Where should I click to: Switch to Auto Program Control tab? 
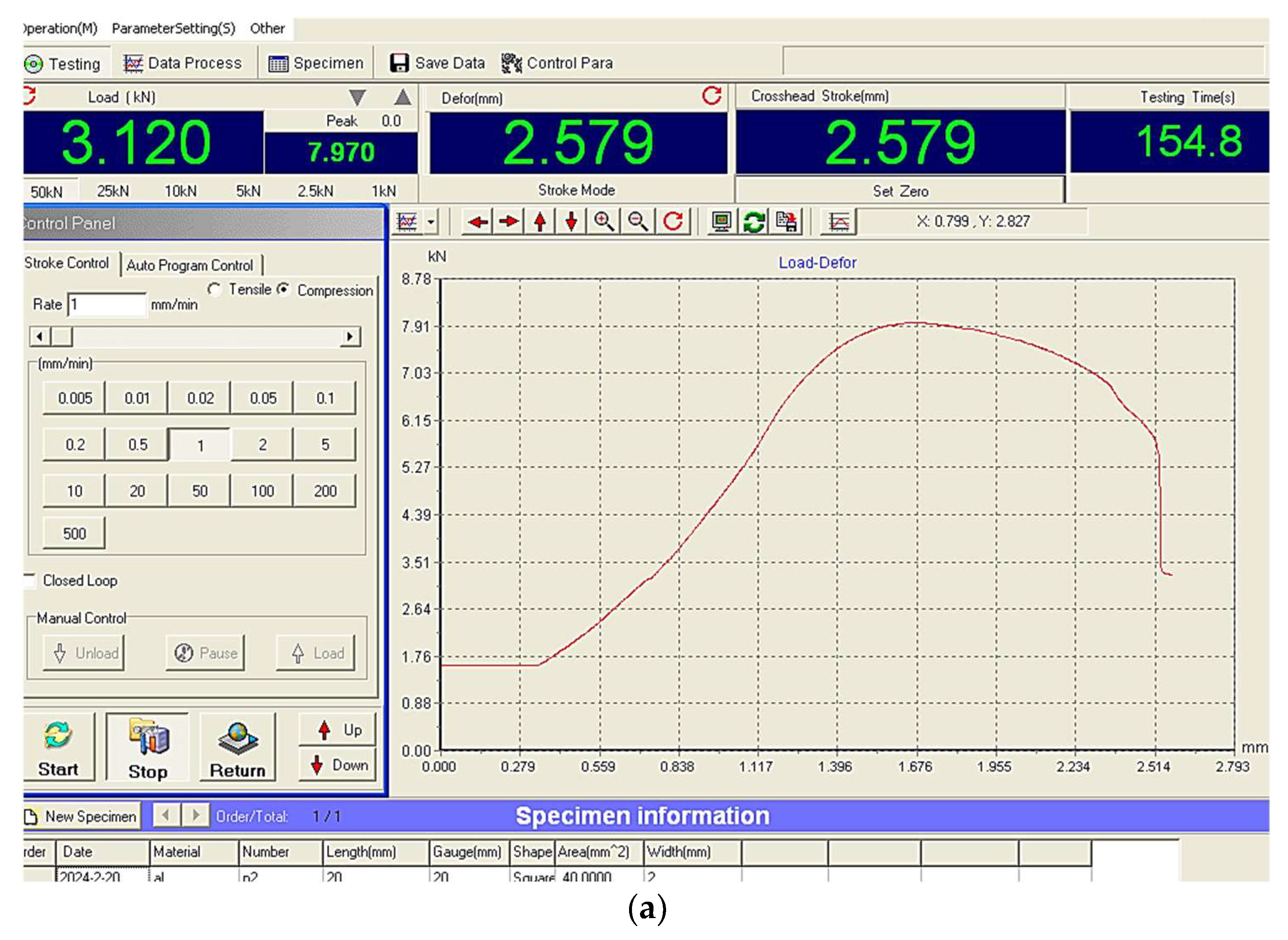[x=189, y=265]
